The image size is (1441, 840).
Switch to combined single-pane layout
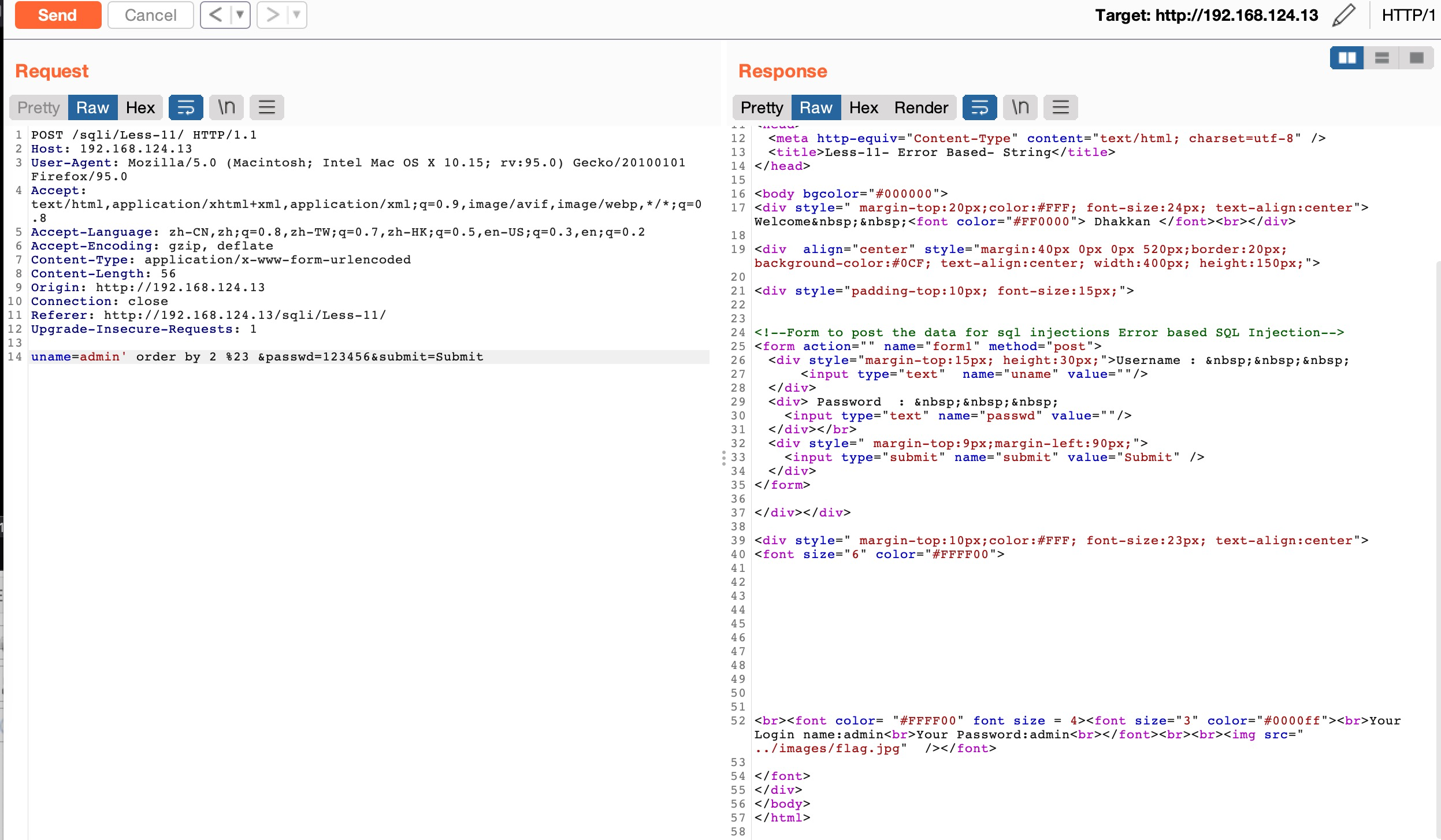coord(1416,58)
